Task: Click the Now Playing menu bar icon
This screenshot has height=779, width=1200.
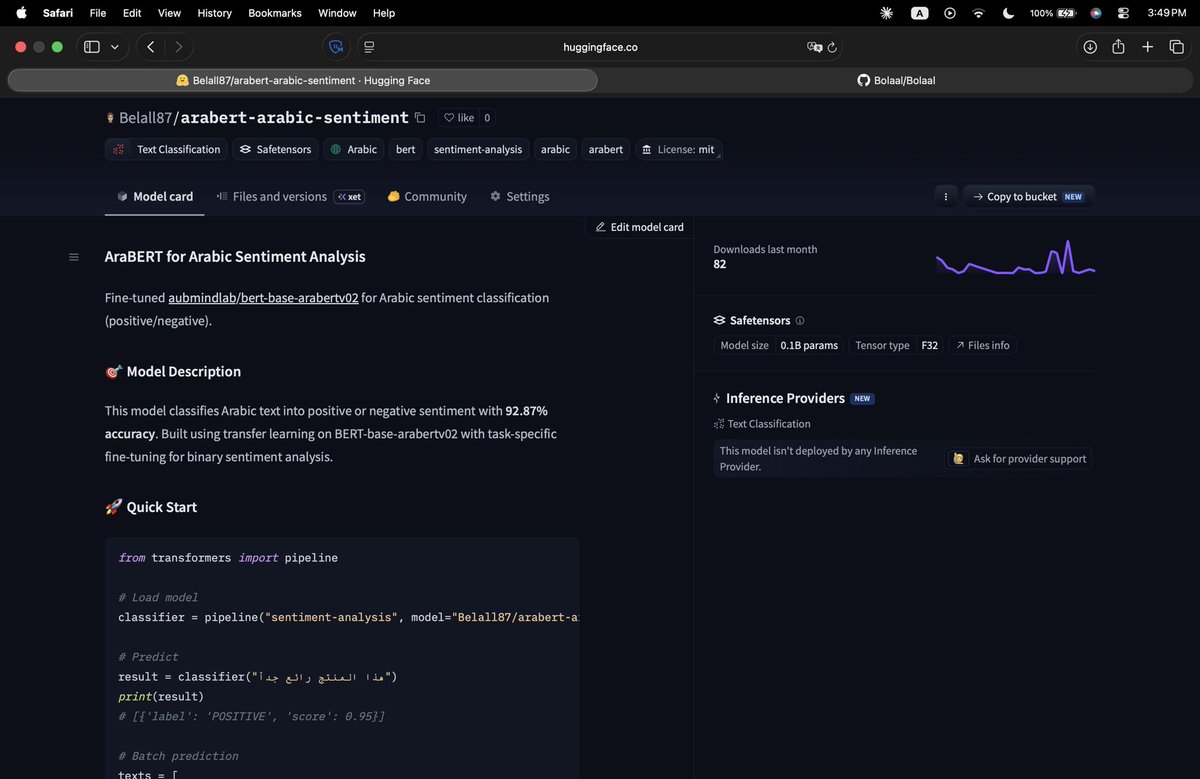Action: [x=950, y=13]
